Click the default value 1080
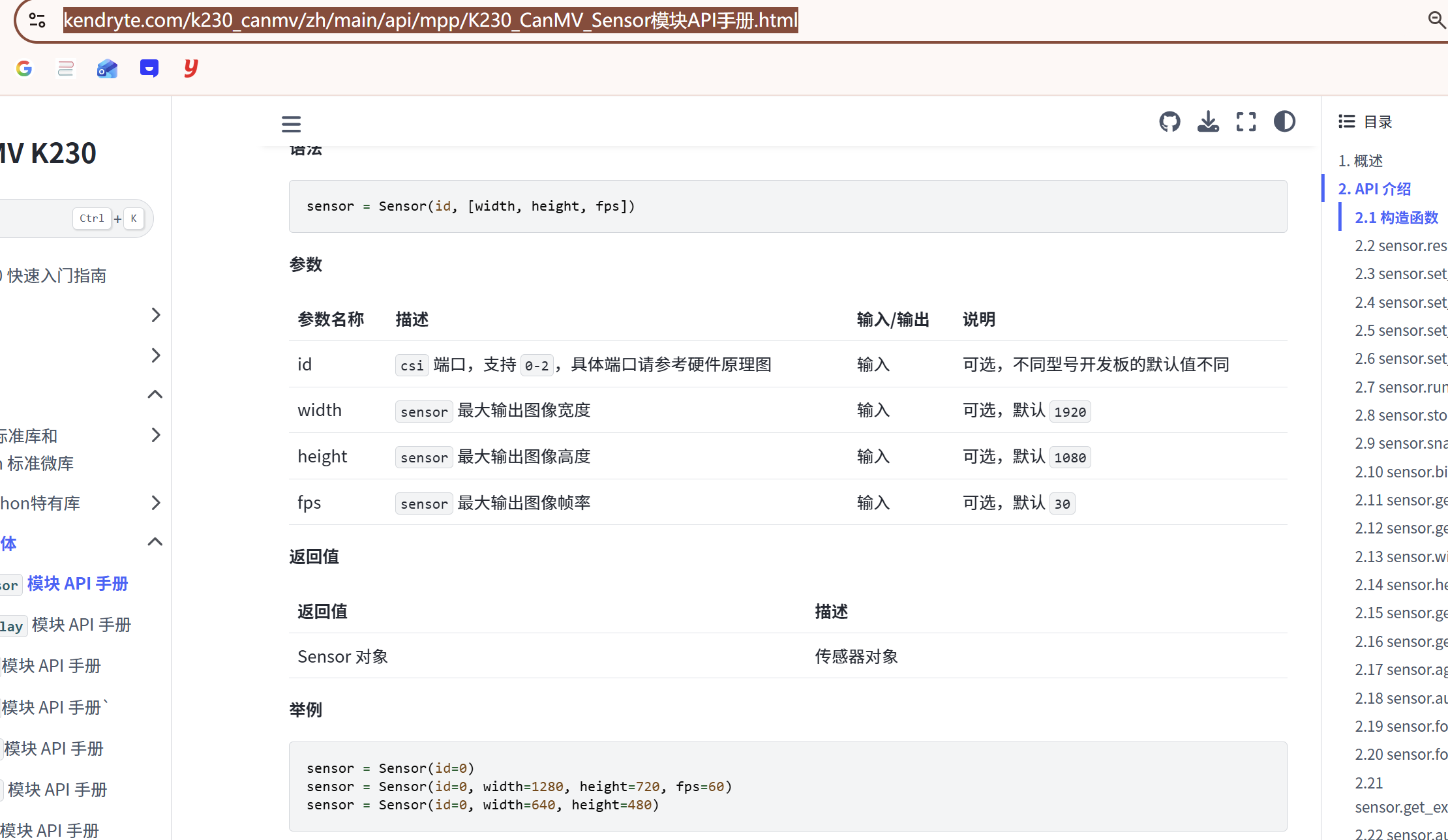 [x=1070, y=457]
